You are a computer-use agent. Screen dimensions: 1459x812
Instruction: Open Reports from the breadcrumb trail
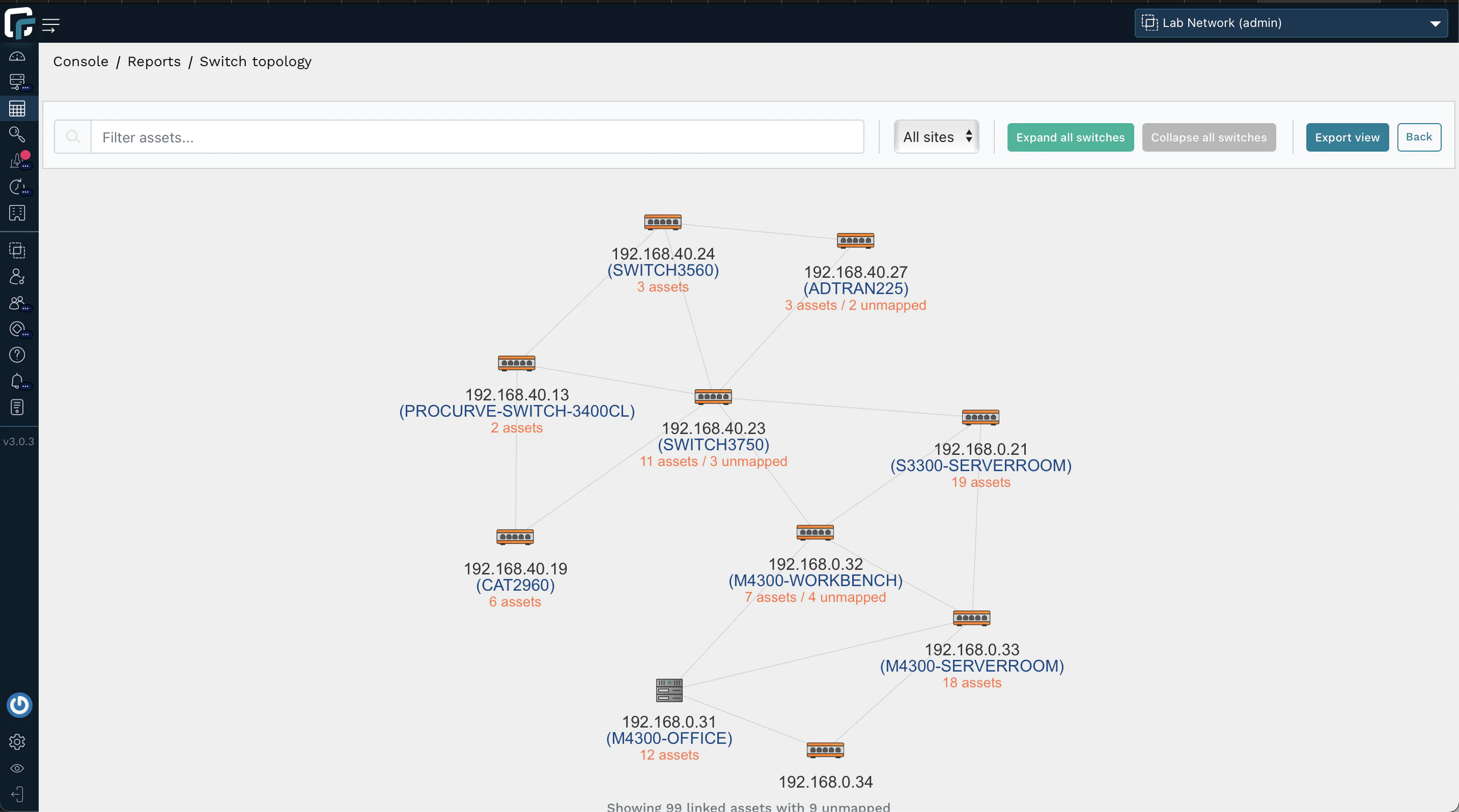pyautogui.click(x=154, y=61)
